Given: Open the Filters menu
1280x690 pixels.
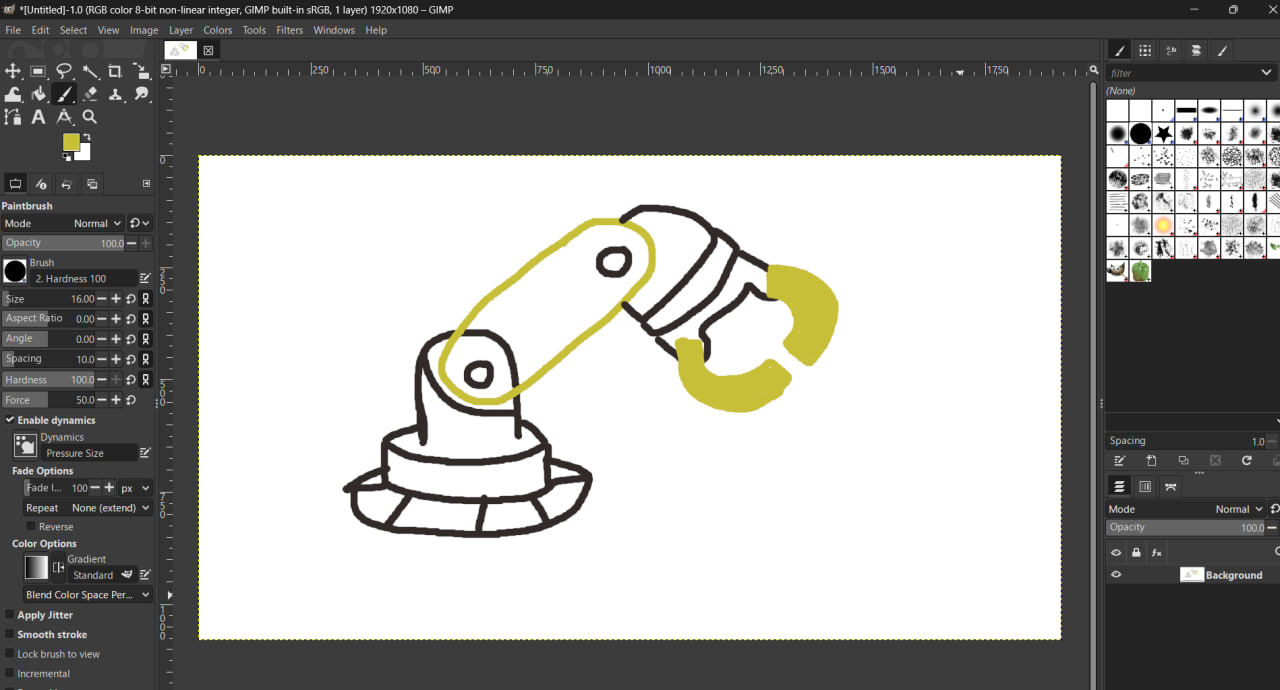Looking at the screenshot, I should (290, 30).
